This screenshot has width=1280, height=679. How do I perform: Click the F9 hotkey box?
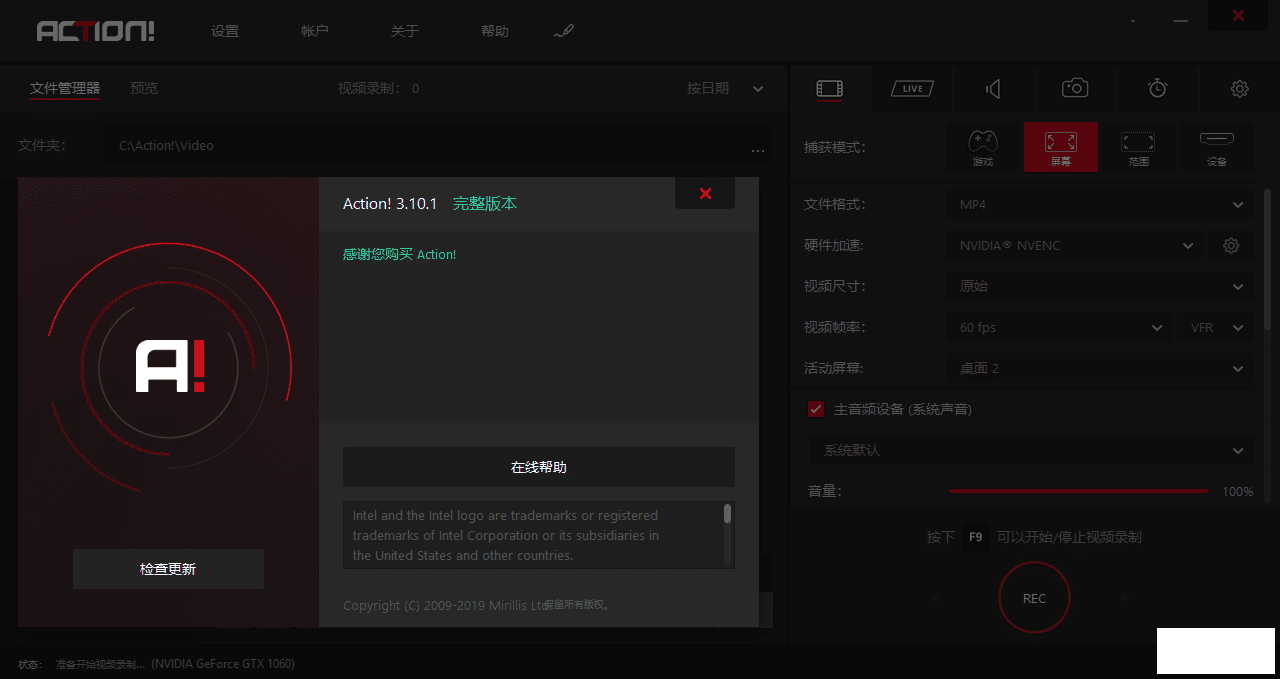click(976, 537)
